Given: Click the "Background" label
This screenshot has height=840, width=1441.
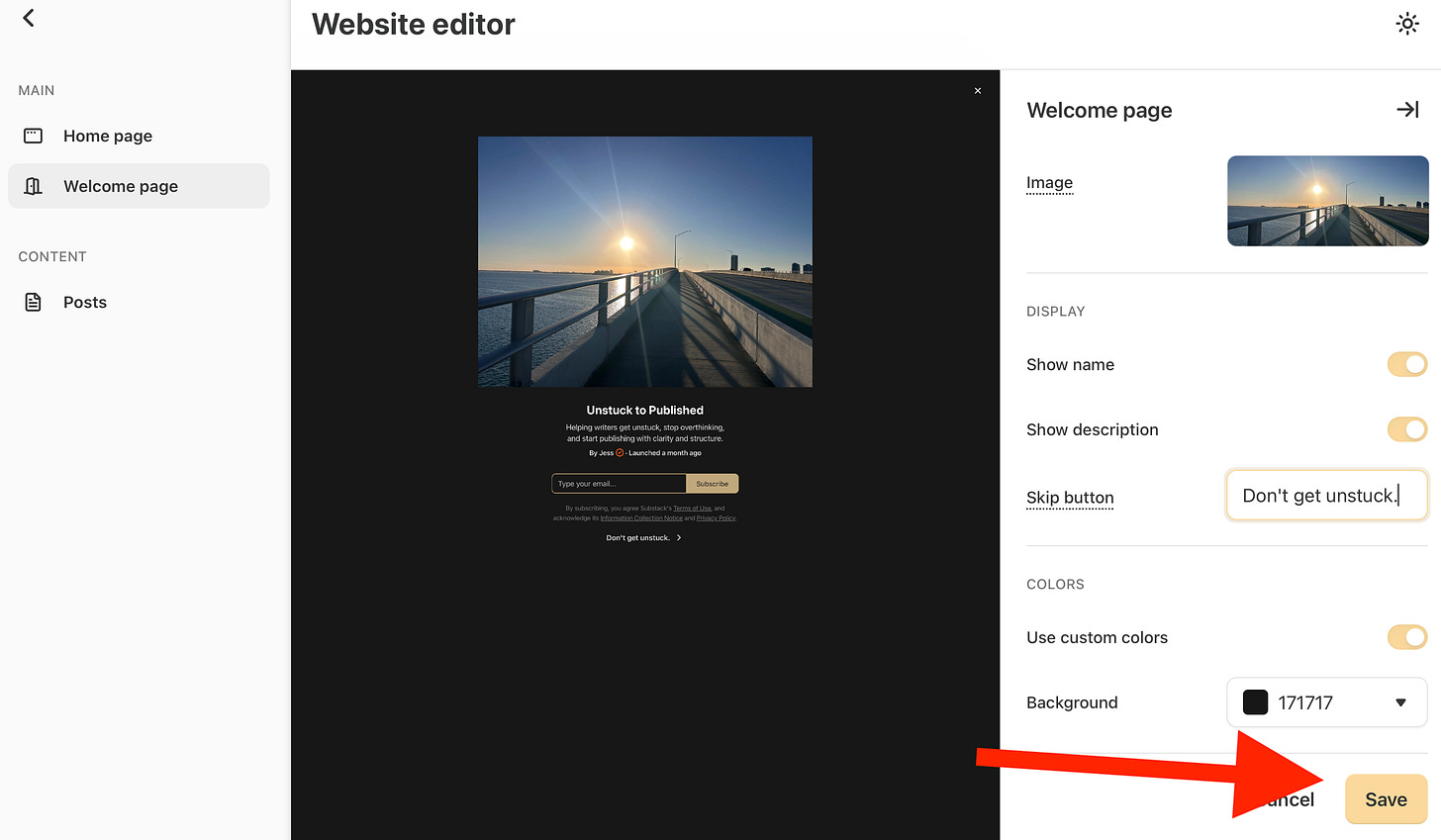Looking at the screenshot, I should coord(1072,702).
